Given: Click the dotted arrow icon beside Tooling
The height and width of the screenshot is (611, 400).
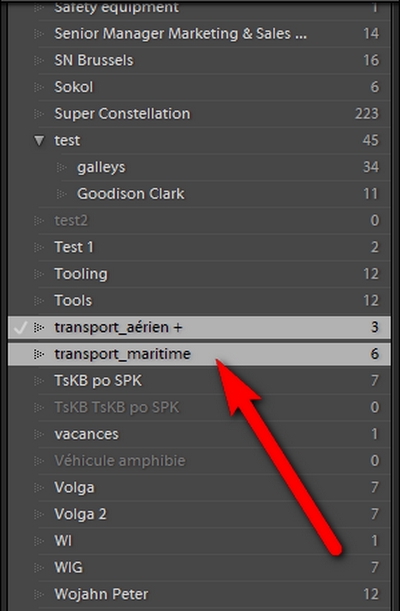Looking at the screenshot, I should click(39, 274).
